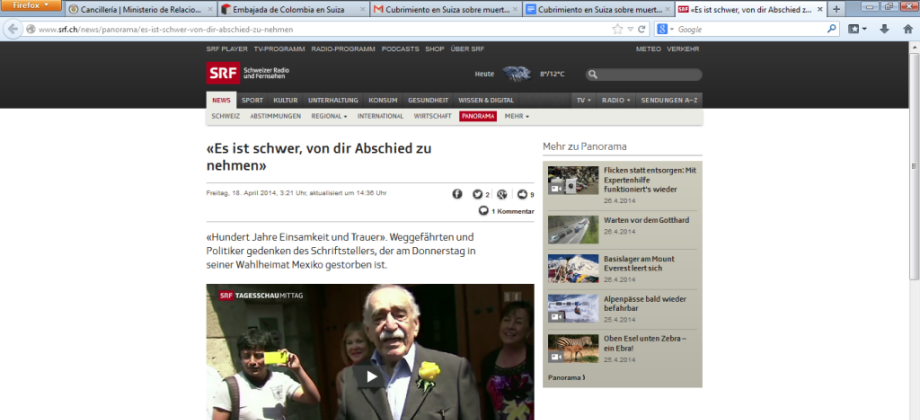Viewport: 920px width, 420px height.
Task: Select the NEWS main navigation tab
Action: 221,100
